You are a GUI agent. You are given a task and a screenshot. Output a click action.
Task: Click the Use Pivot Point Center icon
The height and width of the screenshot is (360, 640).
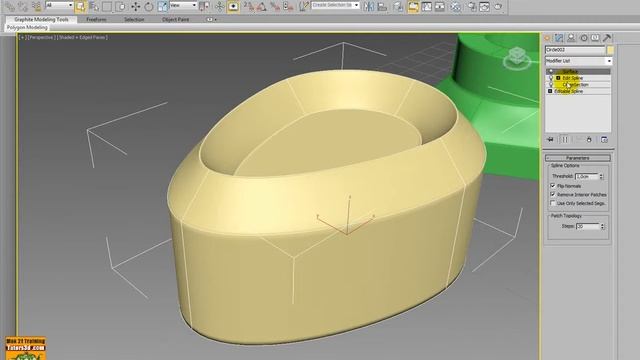point(204,6)
